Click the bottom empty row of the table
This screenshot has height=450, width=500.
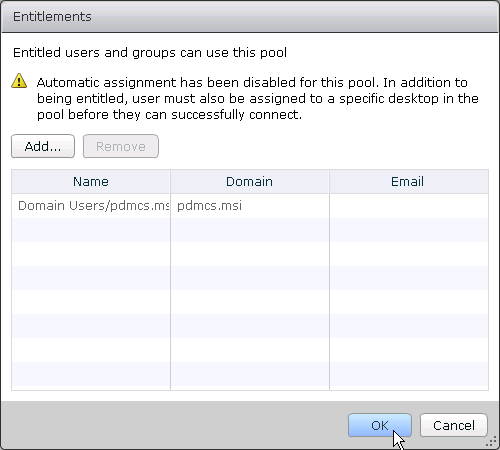click(250, 374)
